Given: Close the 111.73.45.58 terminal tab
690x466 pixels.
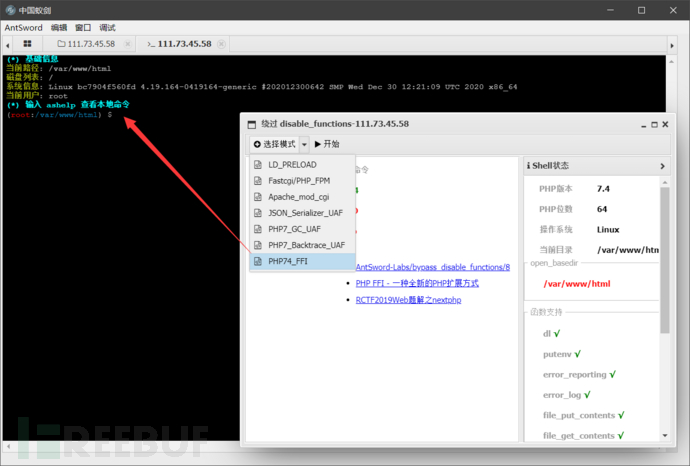Looking at the screenshot, I should coord(221,44).
